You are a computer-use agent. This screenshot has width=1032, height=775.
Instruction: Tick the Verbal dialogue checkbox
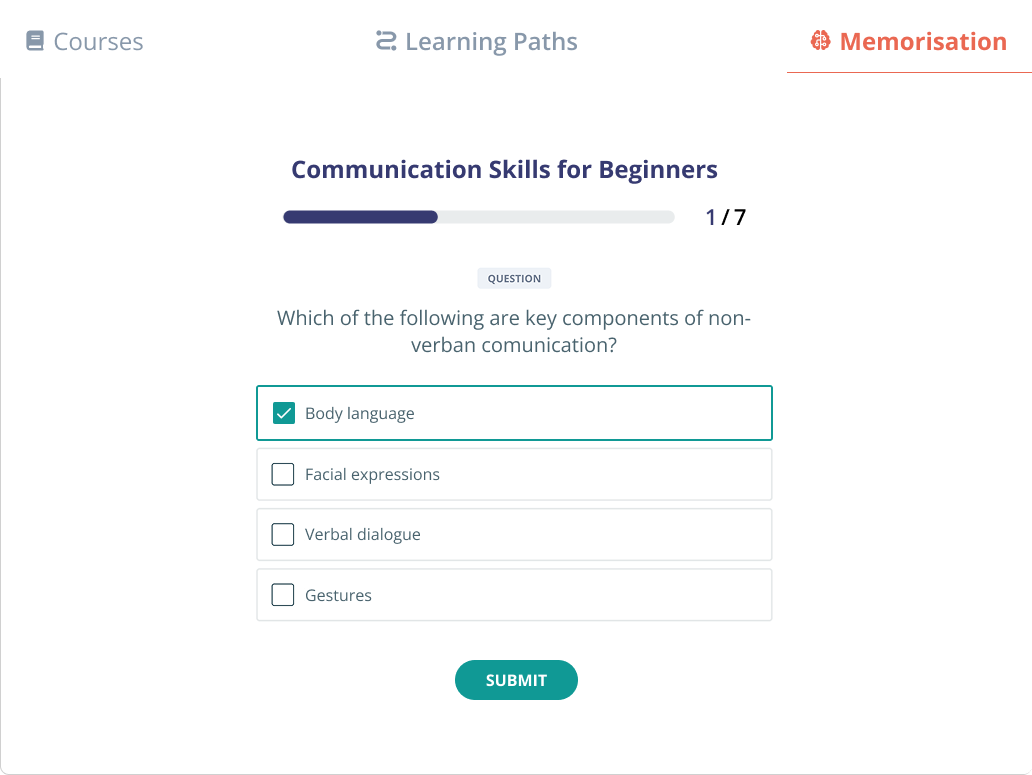[283, 534]
